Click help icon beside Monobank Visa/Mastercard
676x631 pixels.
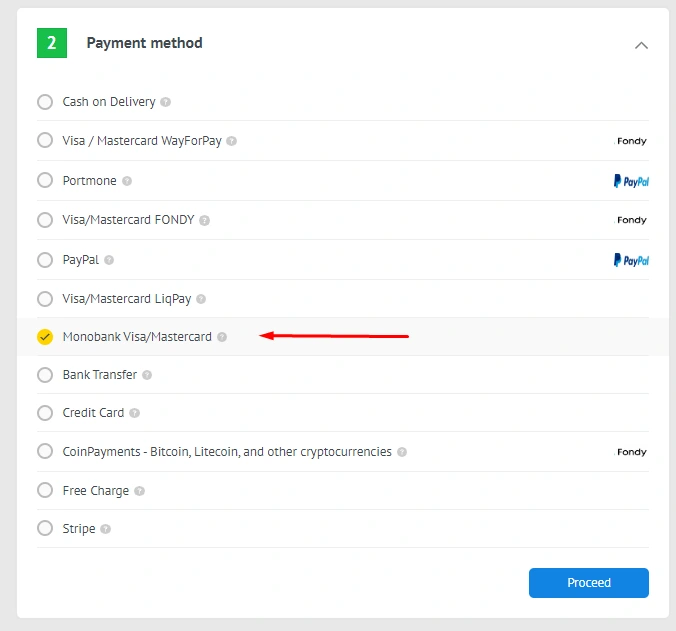[x=222, y=337]
